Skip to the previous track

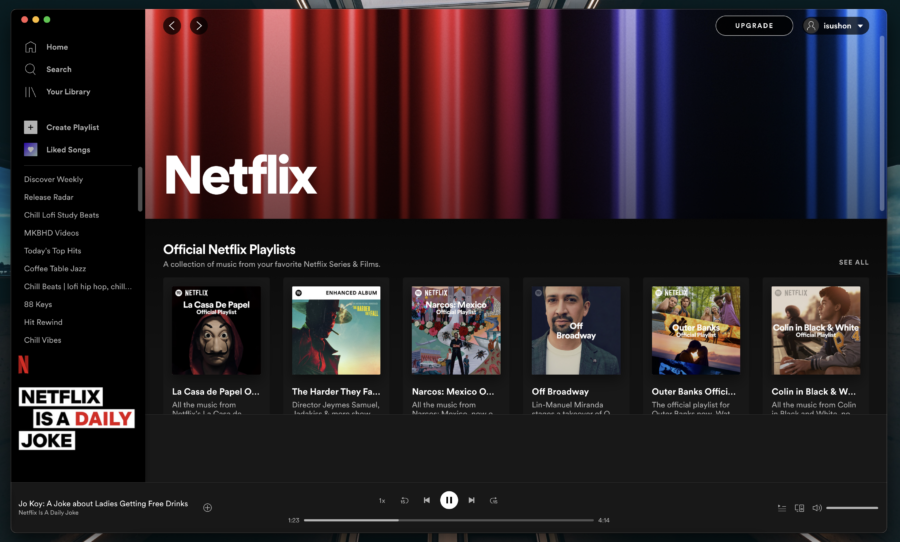(x=426, y=500)
